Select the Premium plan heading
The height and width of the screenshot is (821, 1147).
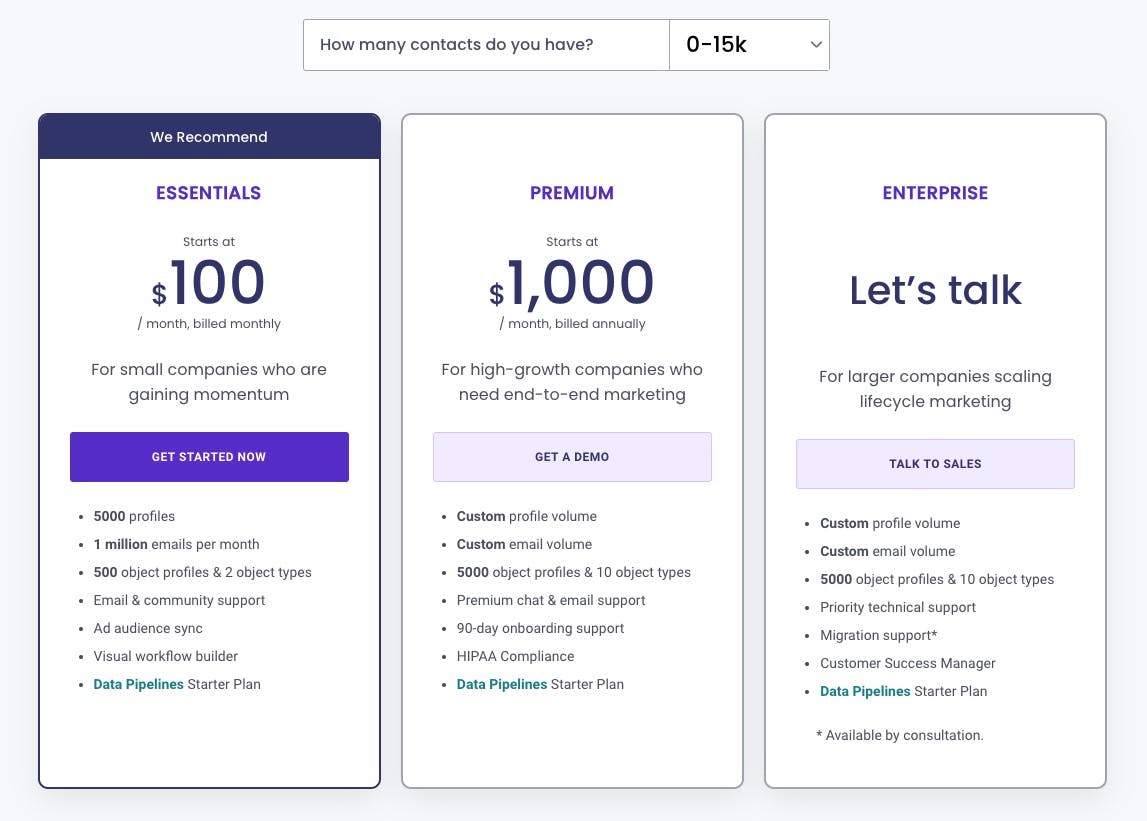[572, 193]
